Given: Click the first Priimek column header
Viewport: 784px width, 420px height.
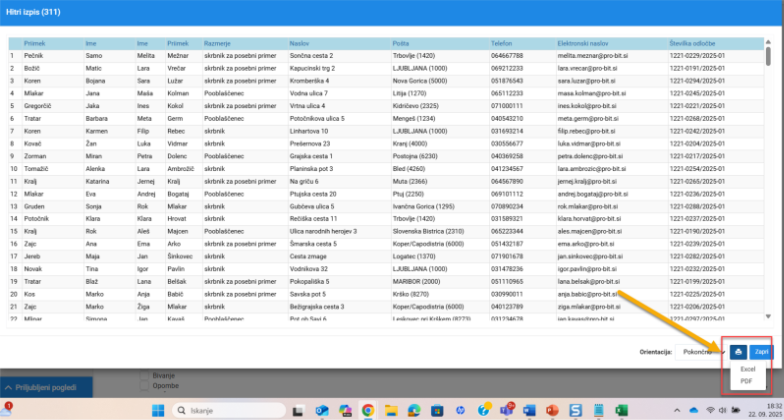Looking at the screenshot, I should click(x=34, y=44).
